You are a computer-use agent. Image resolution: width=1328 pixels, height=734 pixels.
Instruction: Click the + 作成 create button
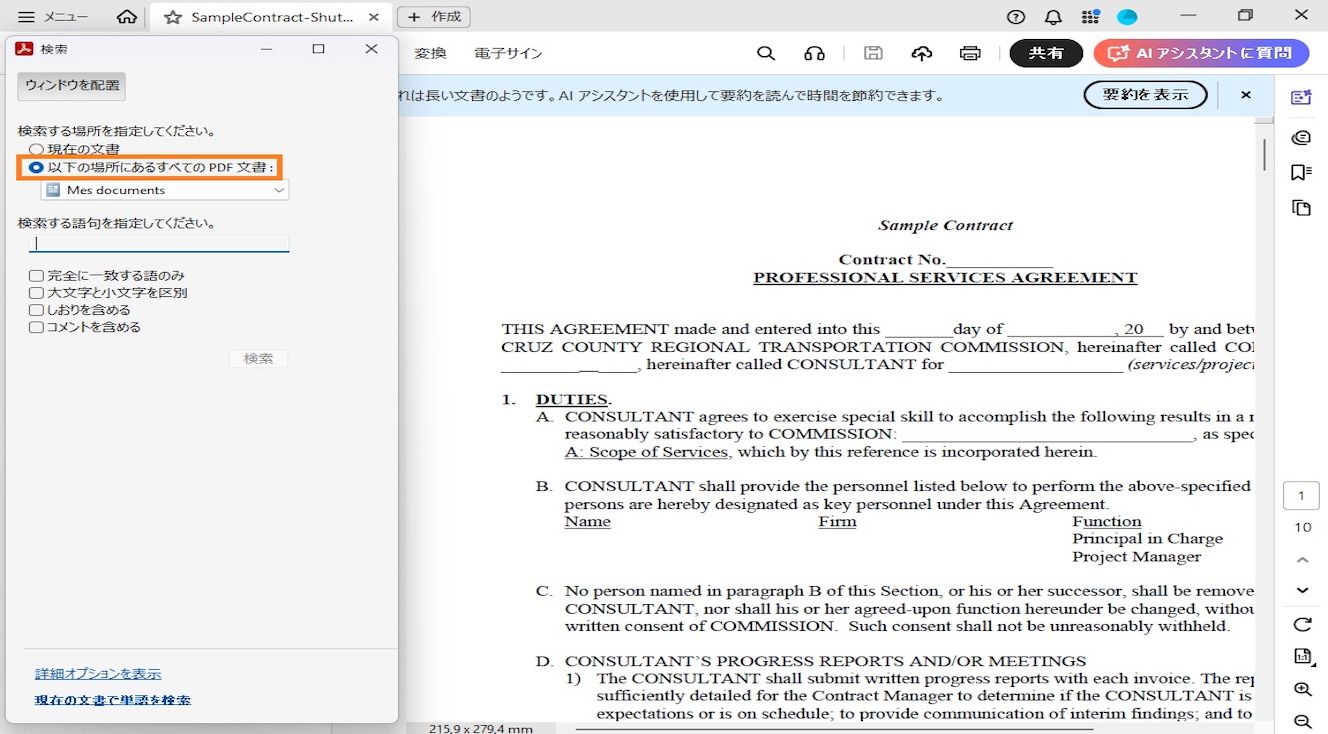coord(434,17)
